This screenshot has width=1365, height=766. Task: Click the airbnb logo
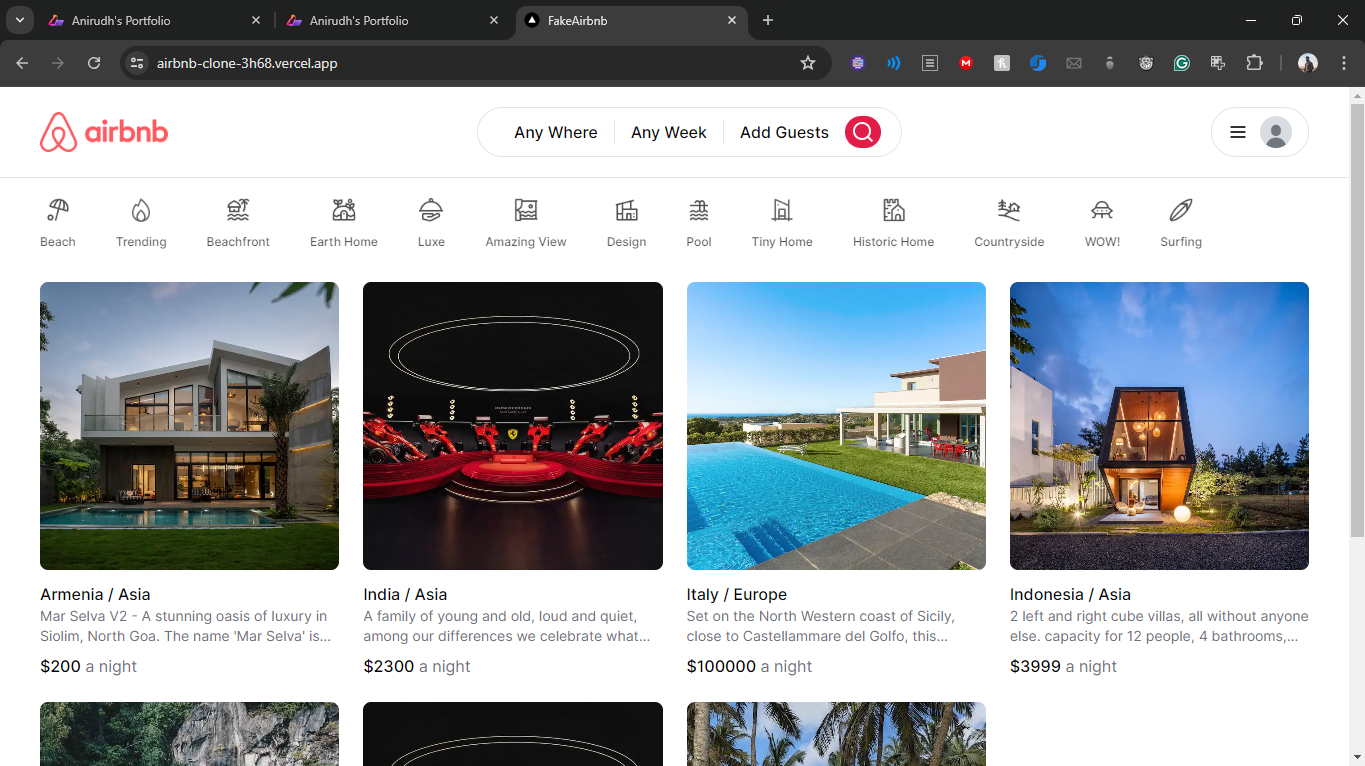104,132
